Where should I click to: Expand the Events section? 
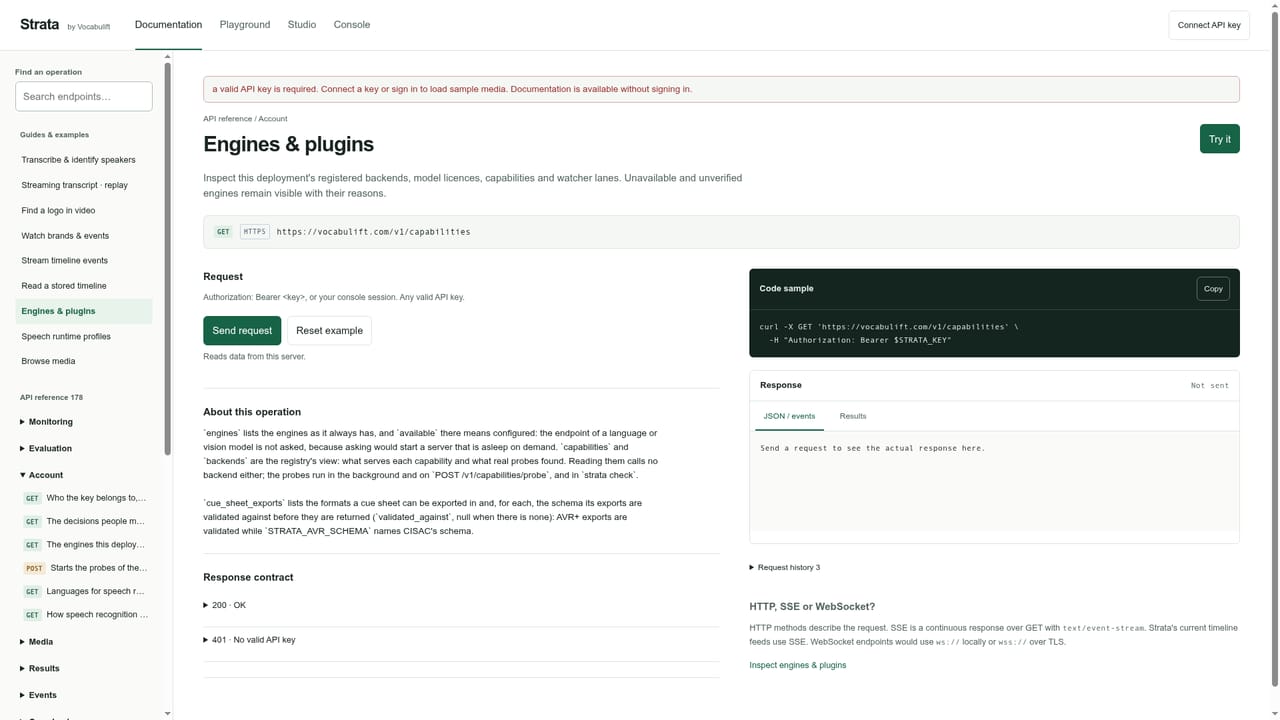pyautogui.click(x=84, y=695)
